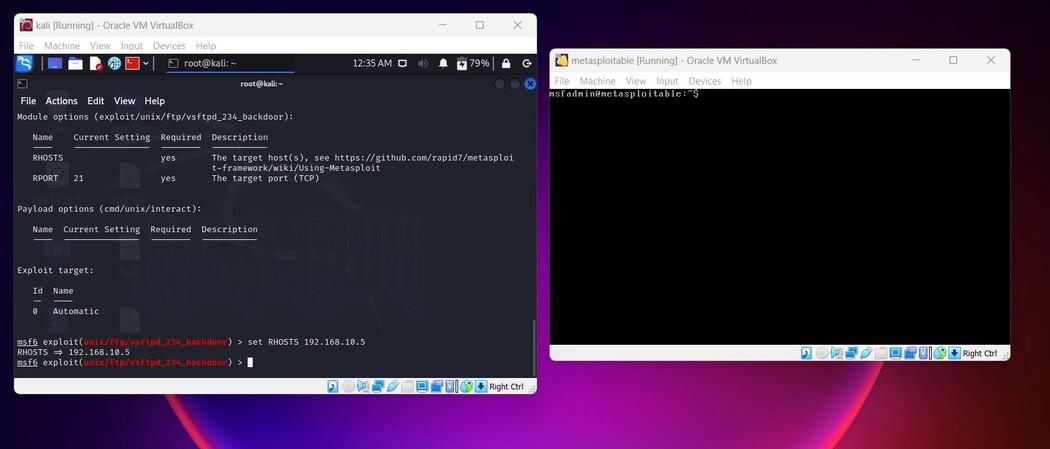Open Help menu of metasploitable VirtualBox window

pyautogui.click(x=741, y=81)
